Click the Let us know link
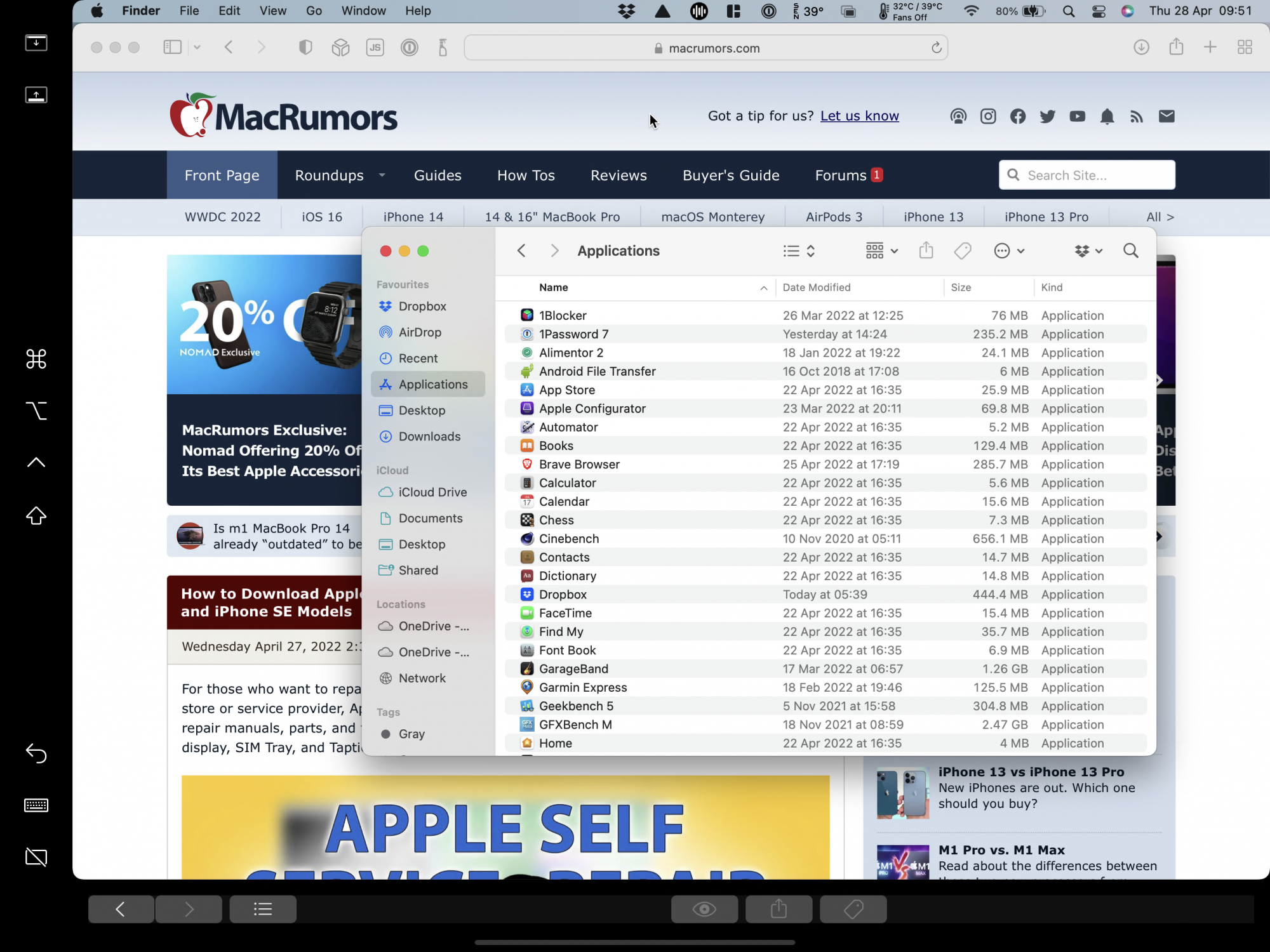Image resolution: width=1270 pixels, height=952 pixels. tap(859, 116)
